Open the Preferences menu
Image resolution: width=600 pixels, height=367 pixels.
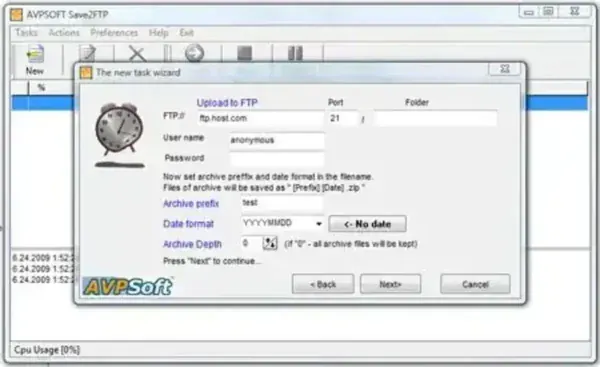(114, 33)
